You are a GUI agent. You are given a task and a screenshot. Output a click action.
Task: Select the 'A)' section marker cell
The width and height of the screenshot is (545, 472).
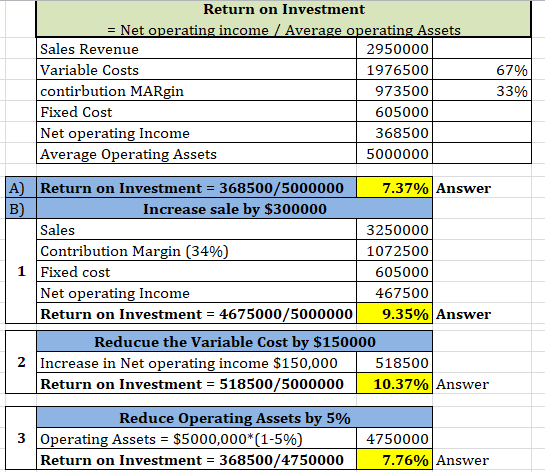[x=21, y=187]
